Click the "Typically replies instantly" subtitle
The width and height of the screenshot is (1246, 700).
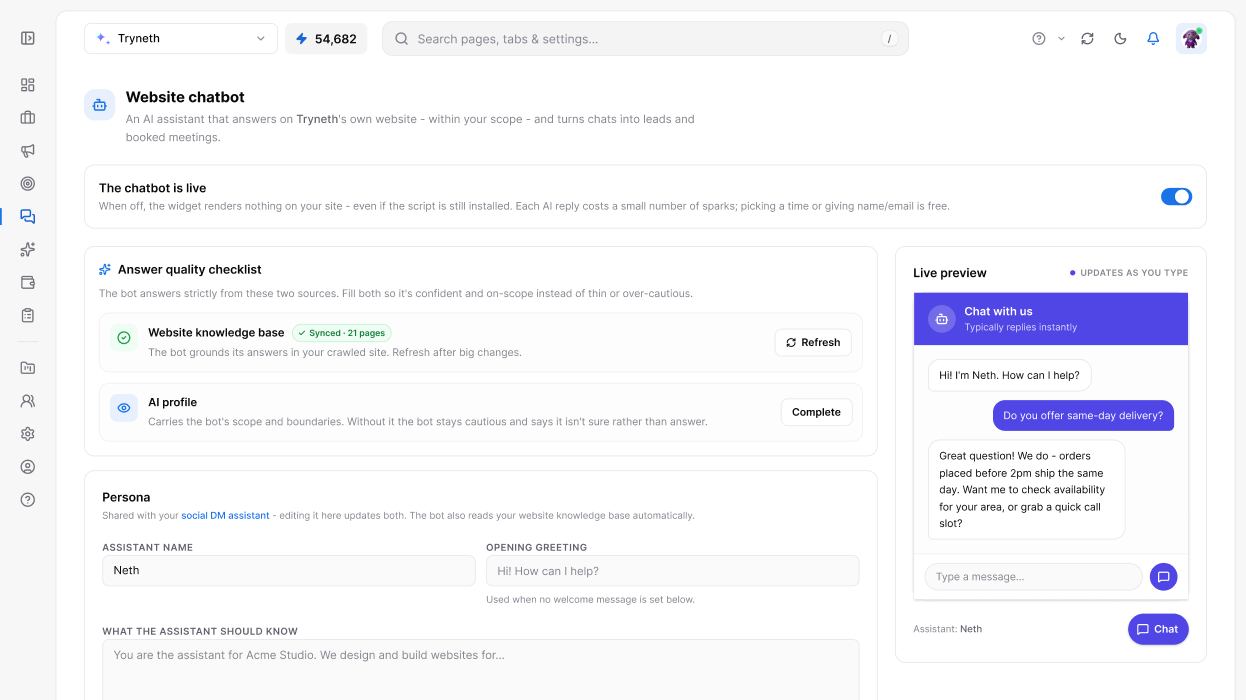click(x=1021, y=328)
